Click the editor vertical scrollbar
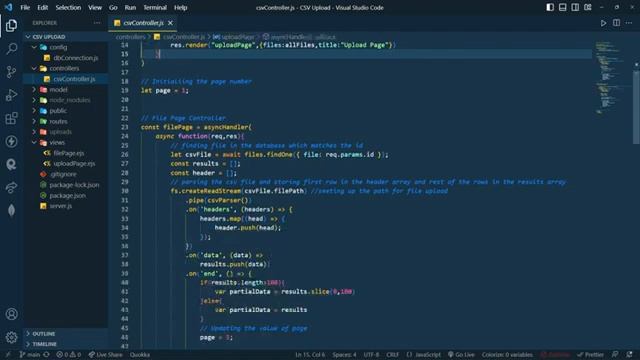Viewport: 640px width, 360px height. pyautogui.click(x=636, y=107)
